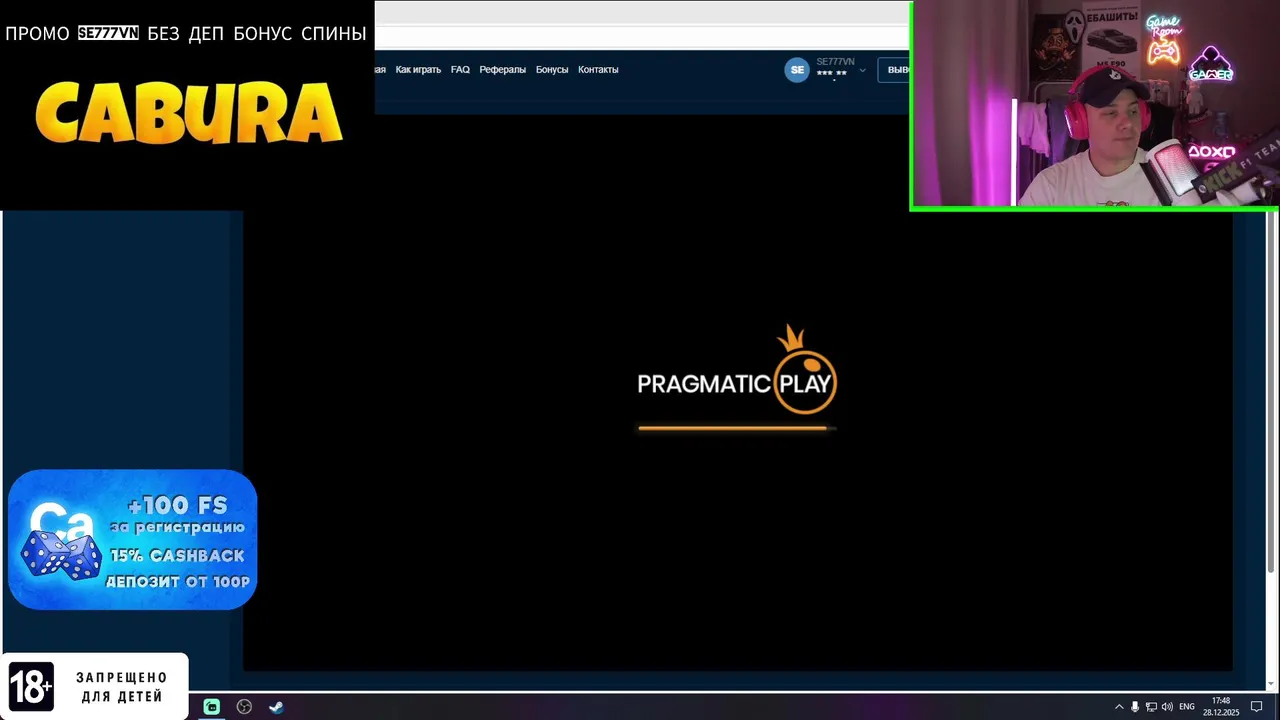
Task: Open the Kick app in the taskbar
Action: (212, 707)
